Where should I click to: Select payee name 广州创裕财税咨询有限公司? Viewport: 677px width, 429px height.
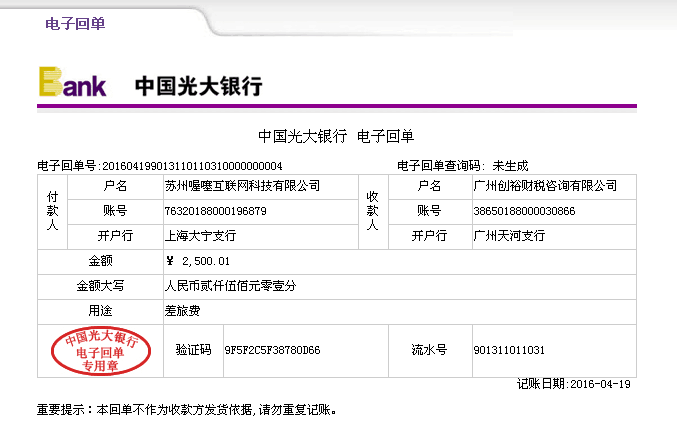pos(545,186)
